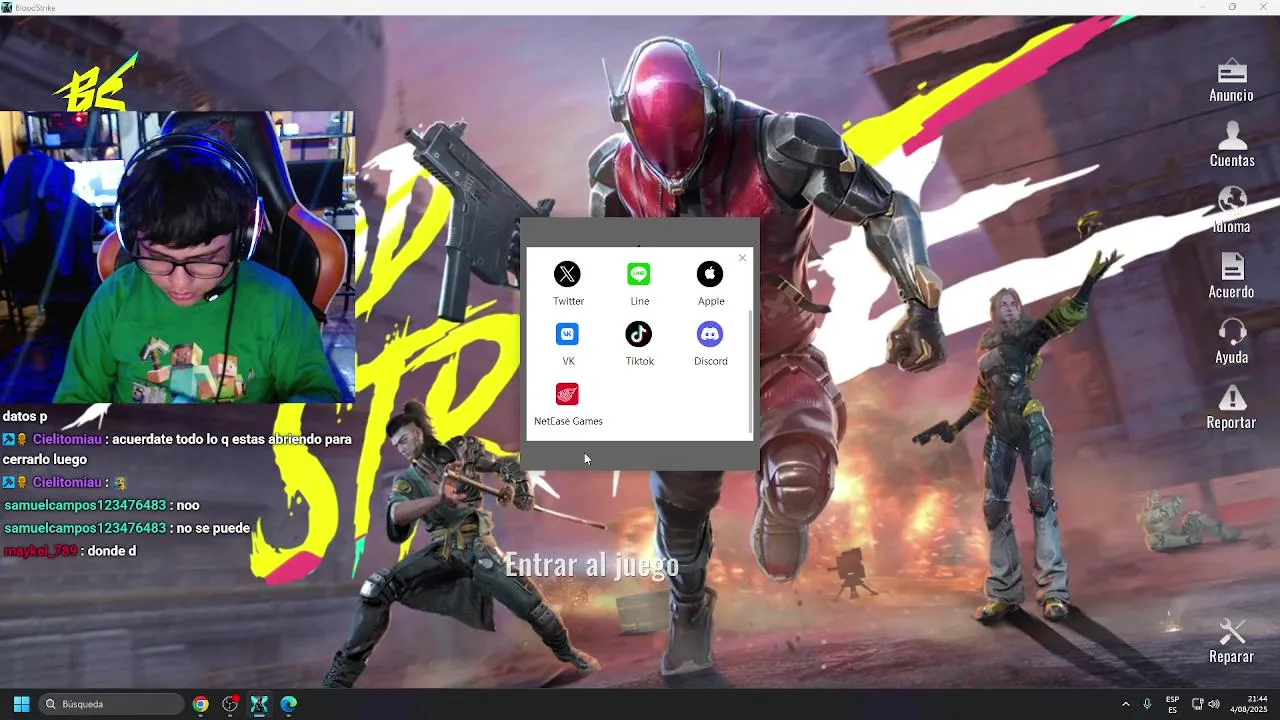
Task: Click maykel_789 chat username
Action: (x=41, y=551)
